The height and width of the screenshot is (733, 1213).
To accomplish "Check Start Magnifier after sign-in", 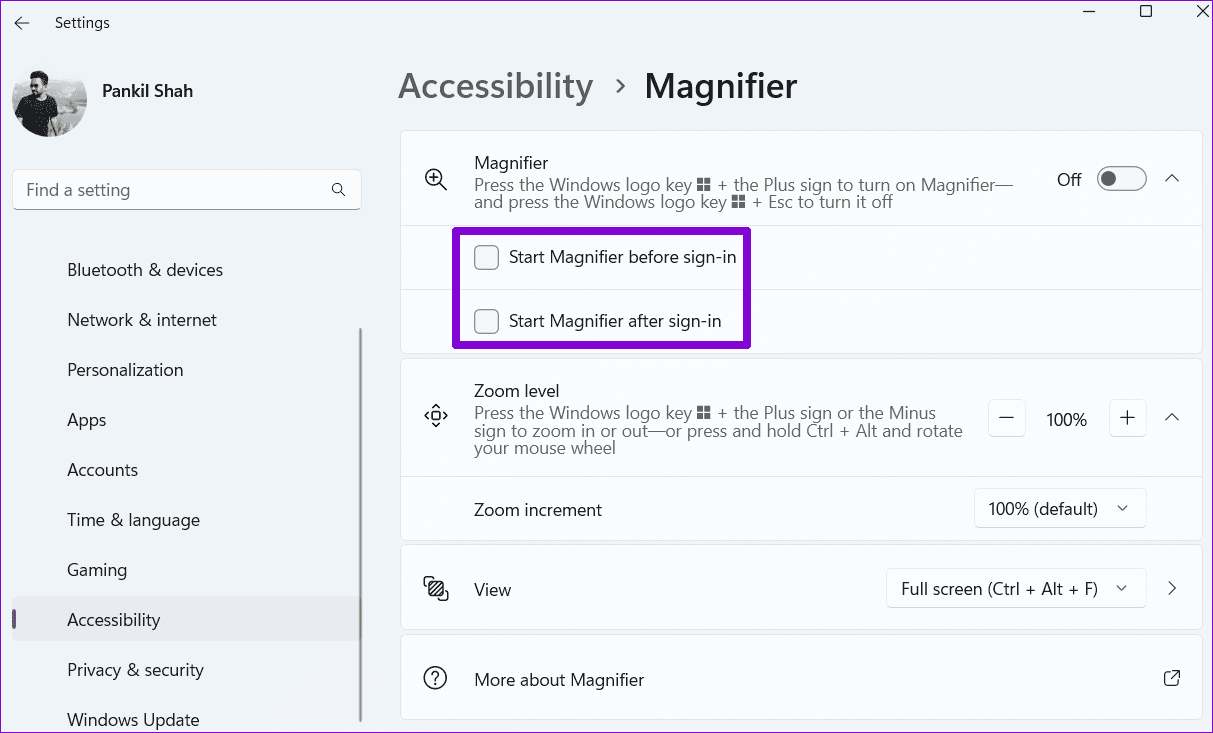I will click(486, 321).
